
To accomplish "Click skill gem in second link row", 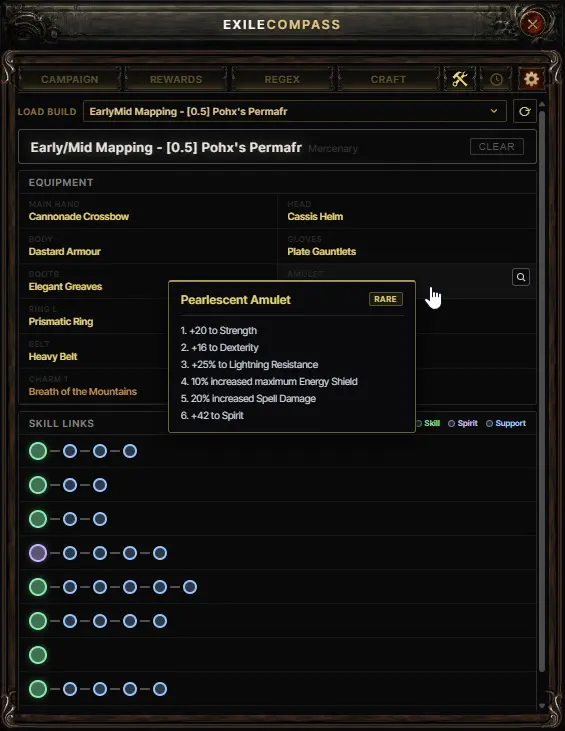I will tap(38, 485).
